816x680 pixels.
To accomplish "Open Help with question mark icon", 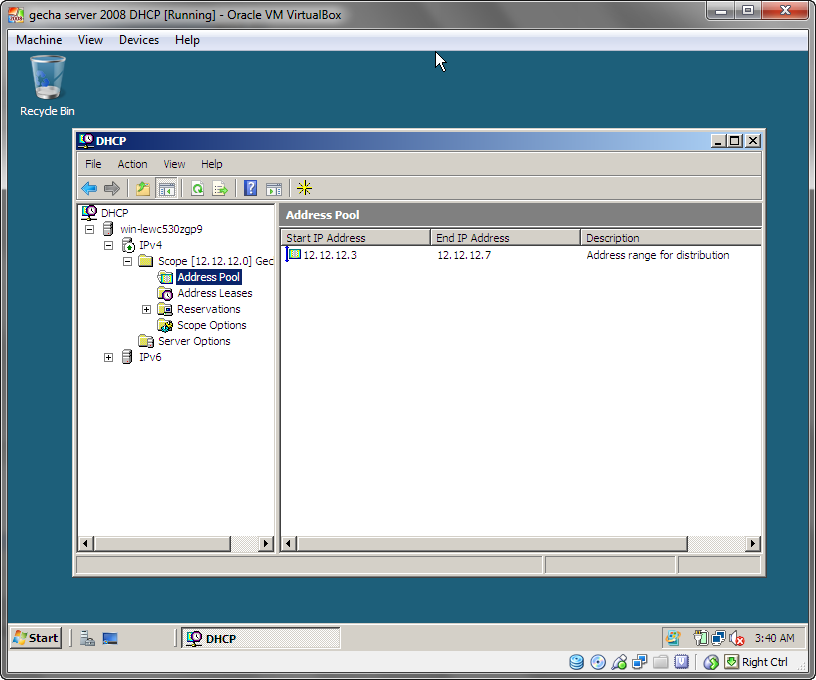I will click(250, 188).
